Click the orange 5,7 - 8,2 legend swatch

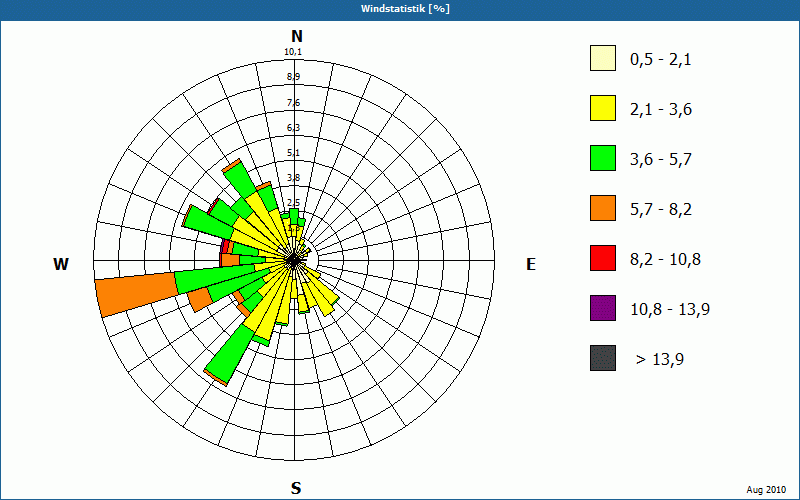pos(603,208)
